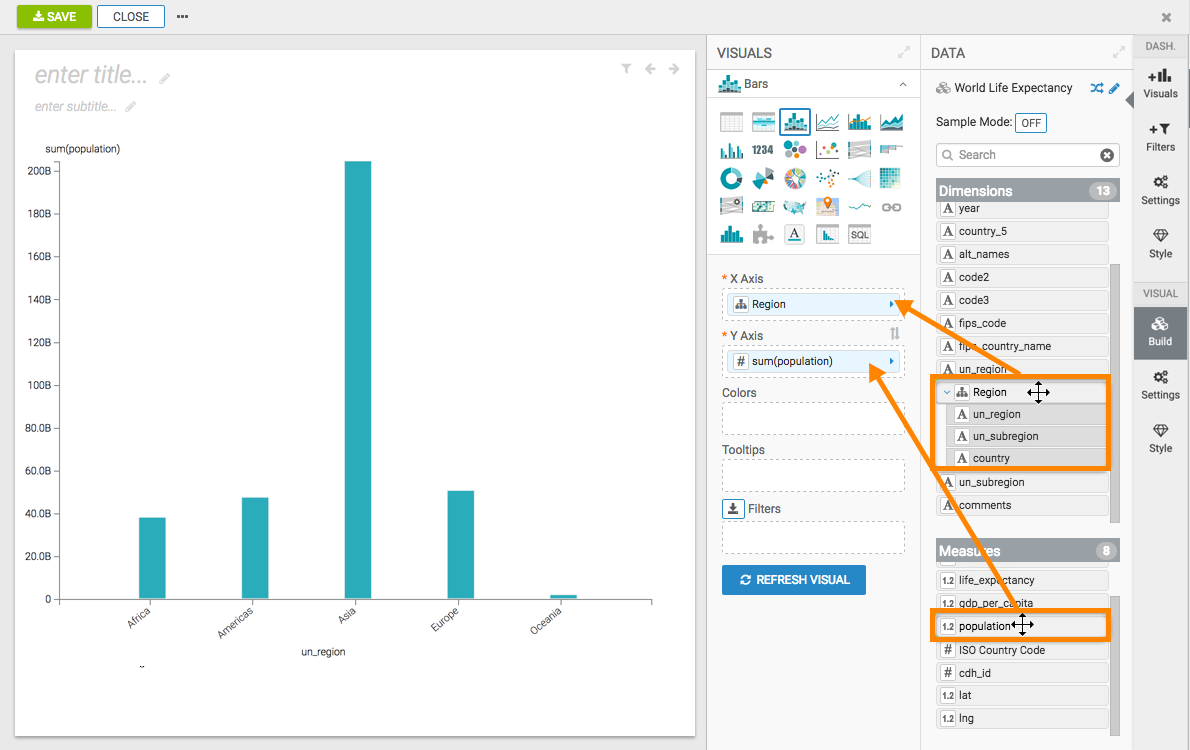Collapse the Bars visual type catalog
The height and width of the screenshot is (750, 1190).
[903, 85]
